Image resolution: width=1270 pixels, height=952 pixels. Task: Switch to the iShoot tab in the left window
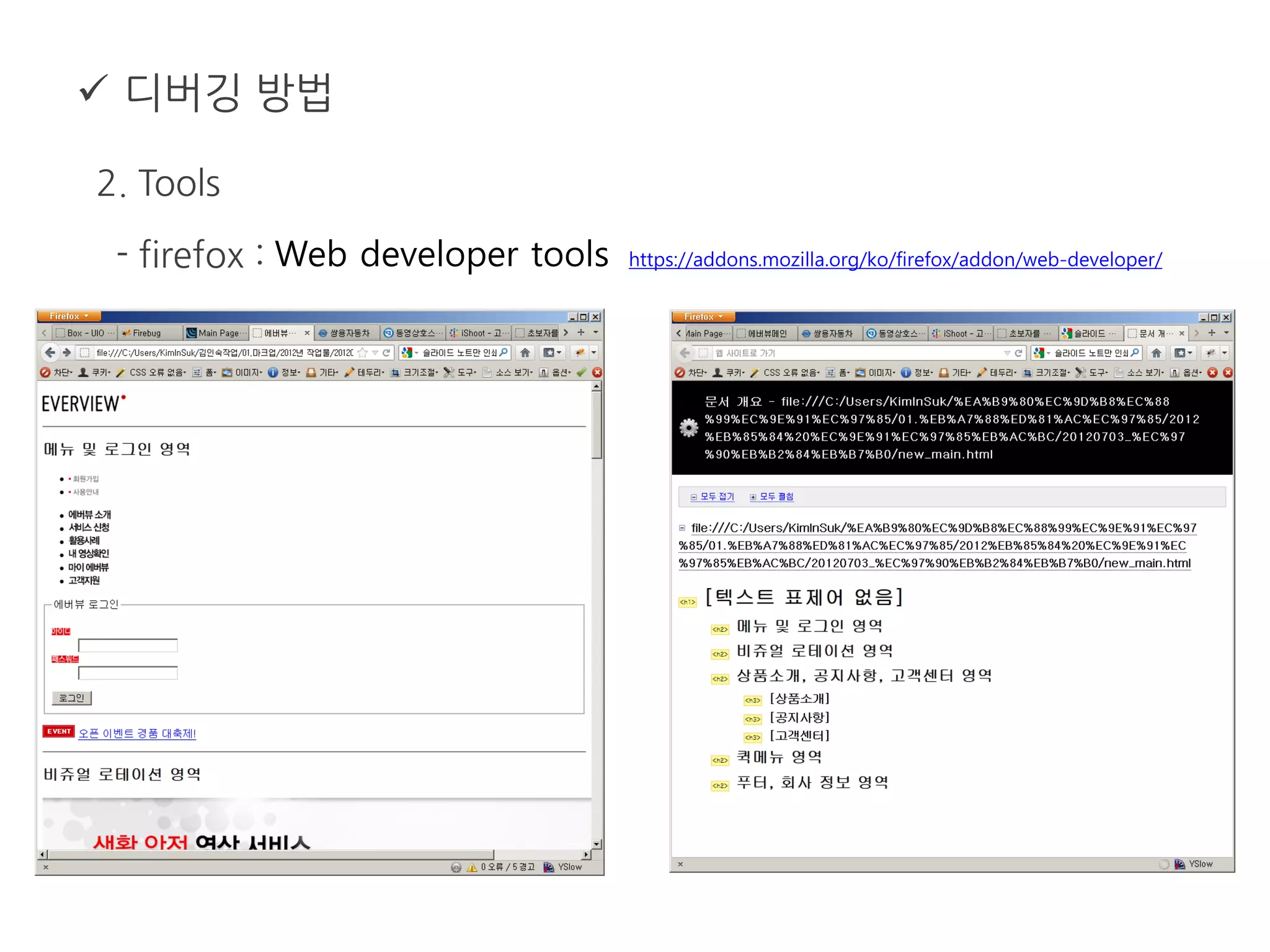pos(479,333)
